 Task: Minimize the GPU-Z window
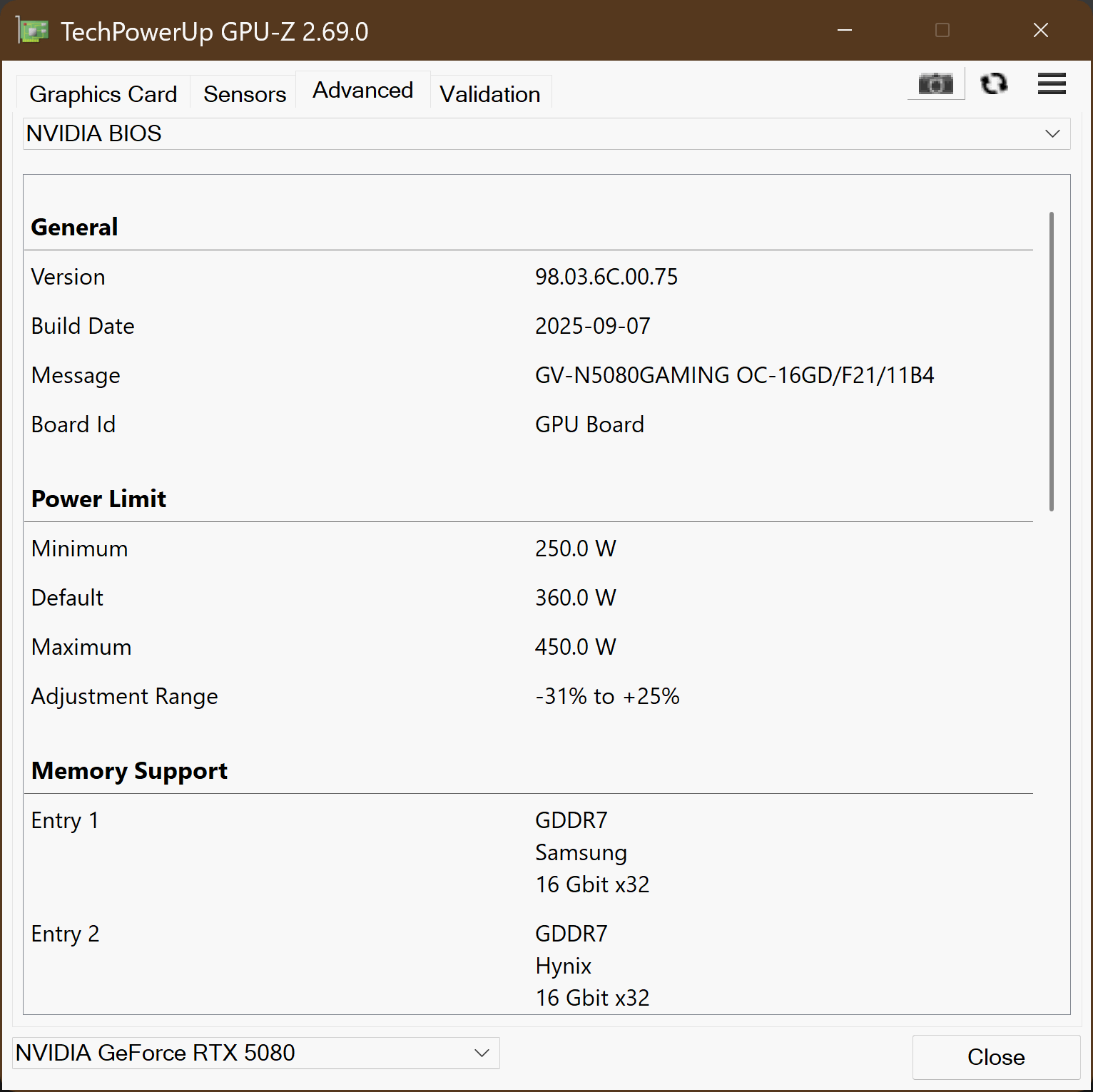845,31
